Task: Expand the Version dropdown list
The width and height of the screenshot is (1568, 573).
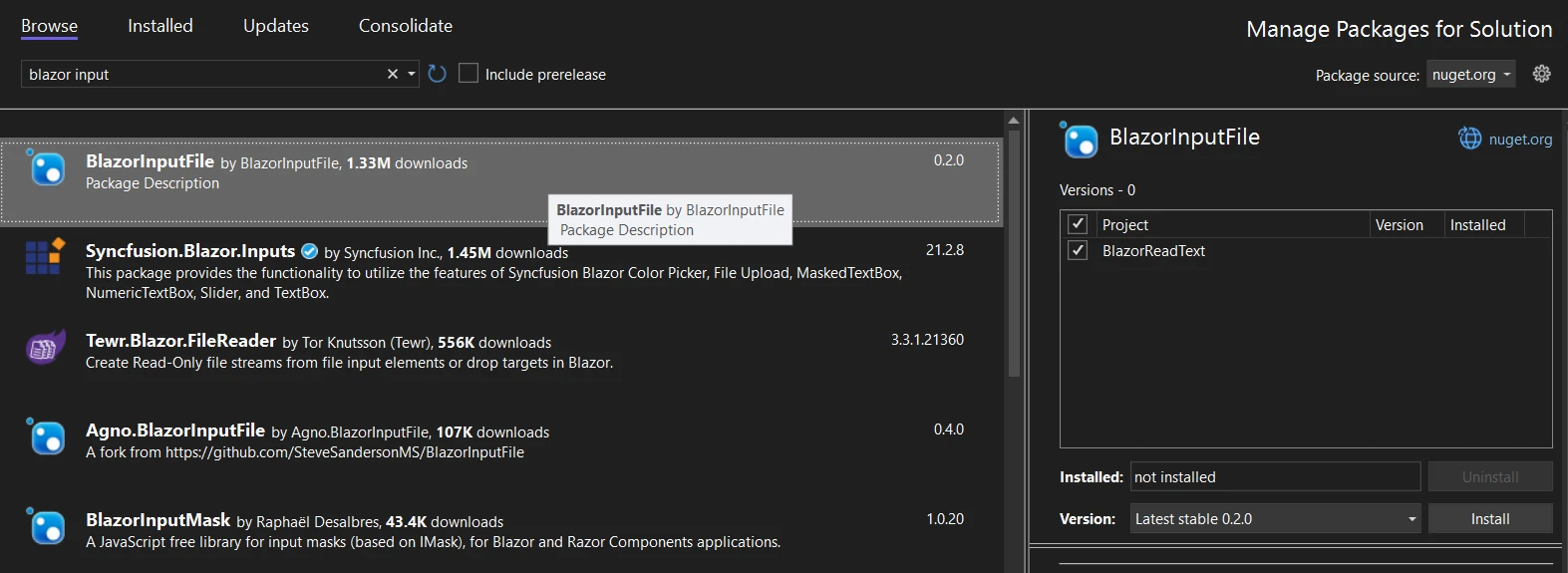Action: (x=1411, y=519)
